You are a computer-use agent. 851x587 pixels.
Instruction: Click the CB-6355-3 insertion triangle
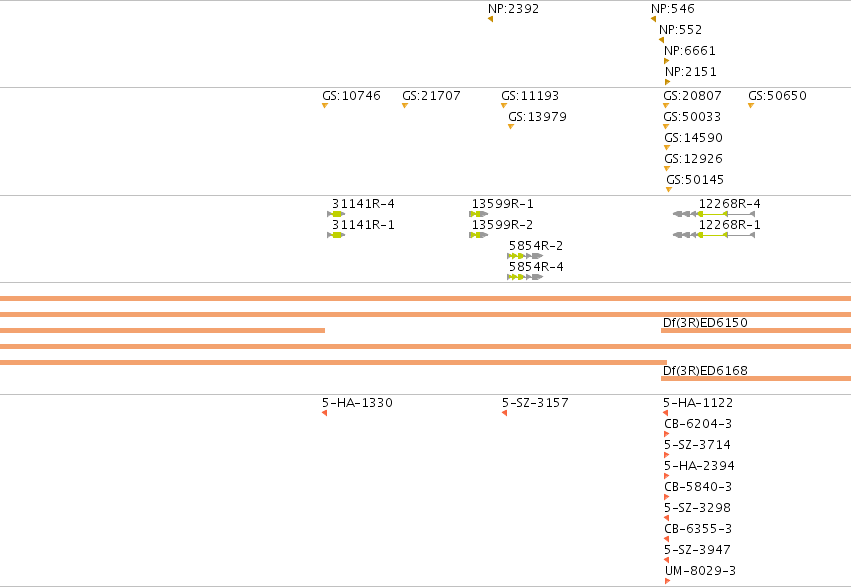pos(666,539)
